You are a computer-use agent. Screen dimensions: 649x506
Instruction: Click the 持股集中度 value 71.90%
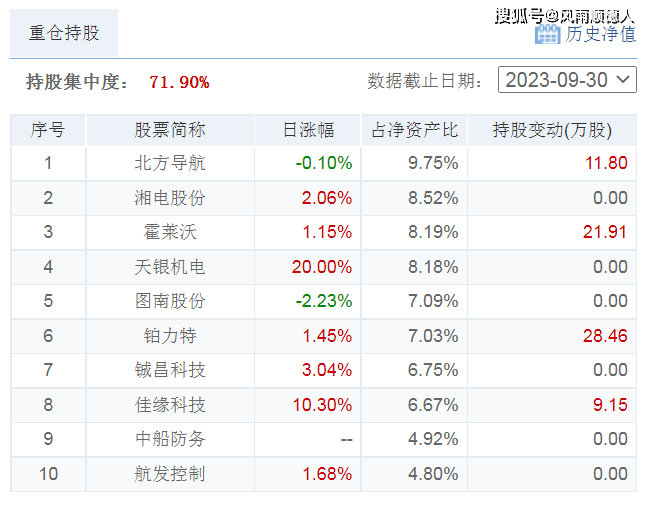click(179, 82)
